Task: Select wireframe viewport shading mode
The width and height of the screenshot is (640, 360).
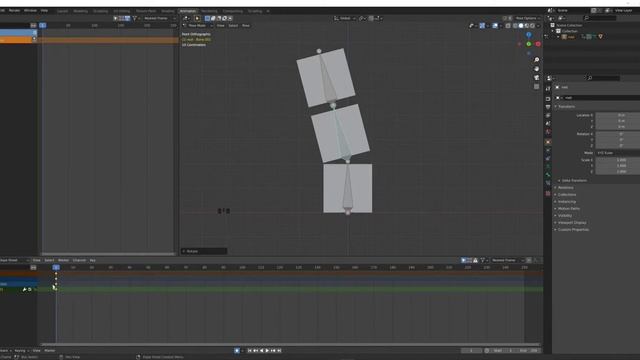Action: 515,26
